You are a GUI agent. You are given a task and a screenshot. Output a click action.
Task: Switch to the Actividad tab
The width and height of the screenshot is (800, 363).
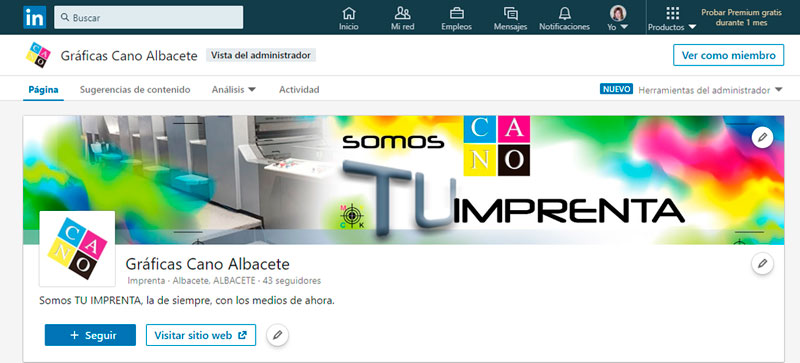point(299,90)
